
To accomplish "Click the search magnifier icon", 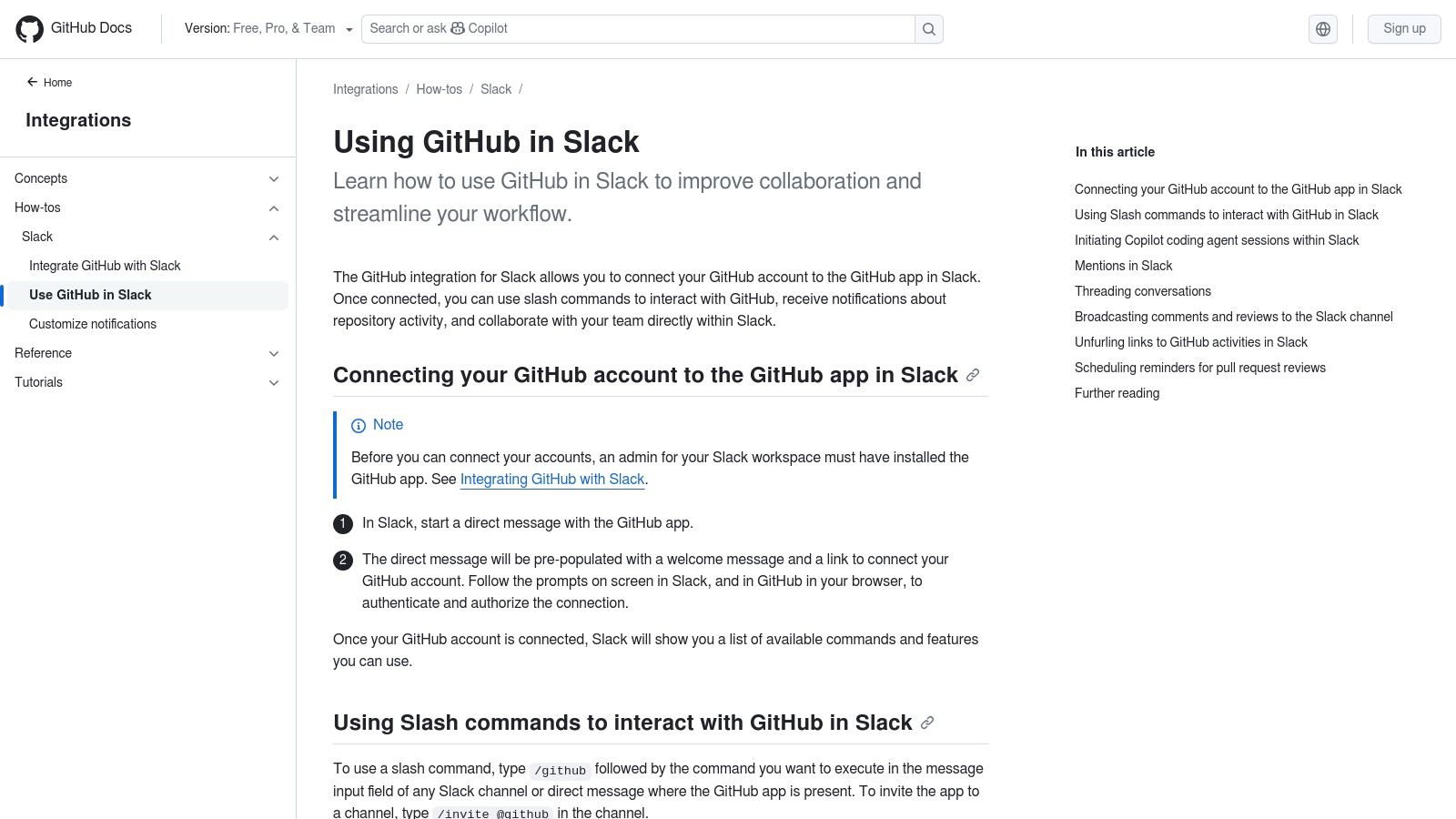I will 928,28.
